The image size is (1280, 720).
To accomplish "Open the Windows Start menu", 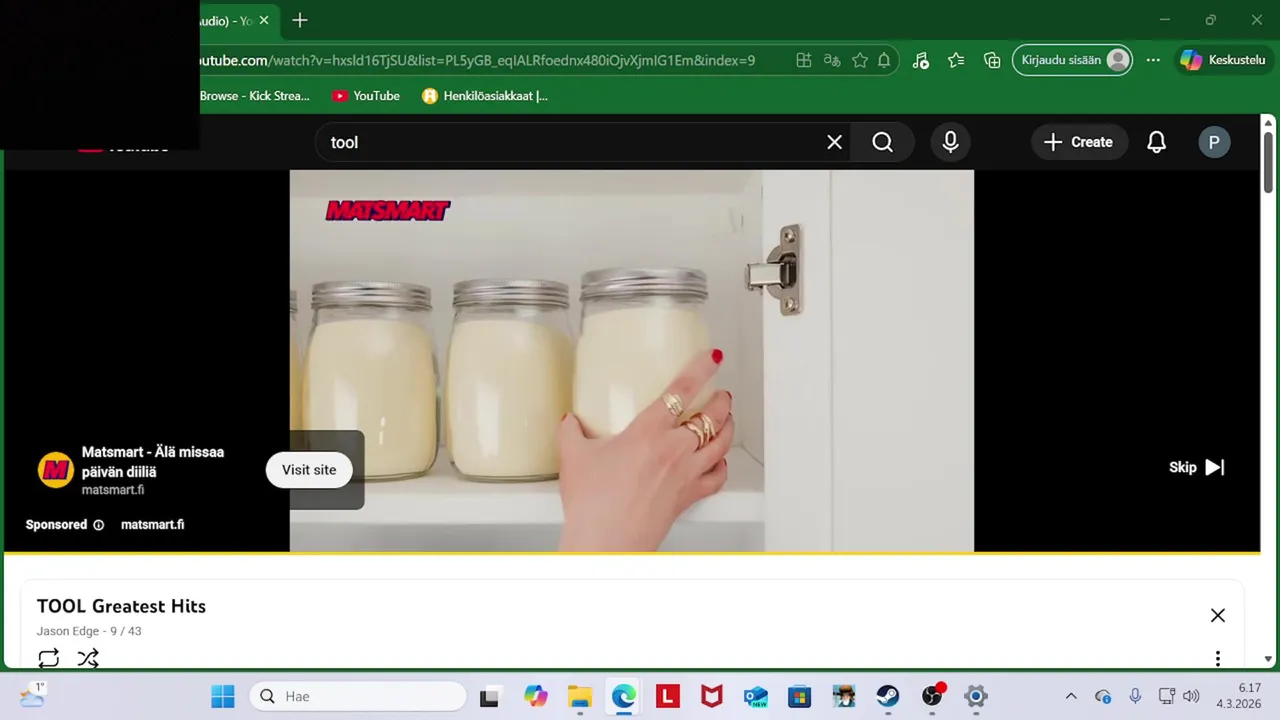I will click(x=222, y=696).
